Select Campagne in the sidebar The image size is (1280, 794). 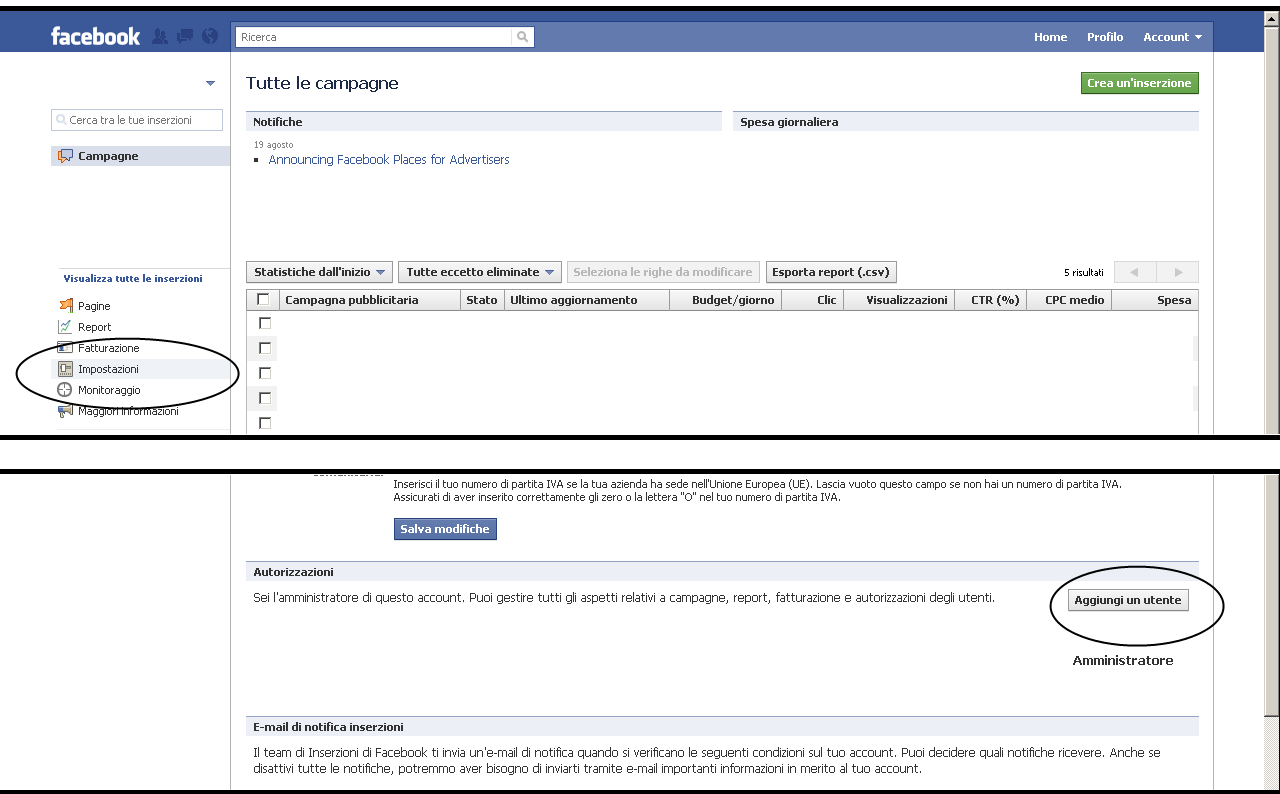coord(141,156)
